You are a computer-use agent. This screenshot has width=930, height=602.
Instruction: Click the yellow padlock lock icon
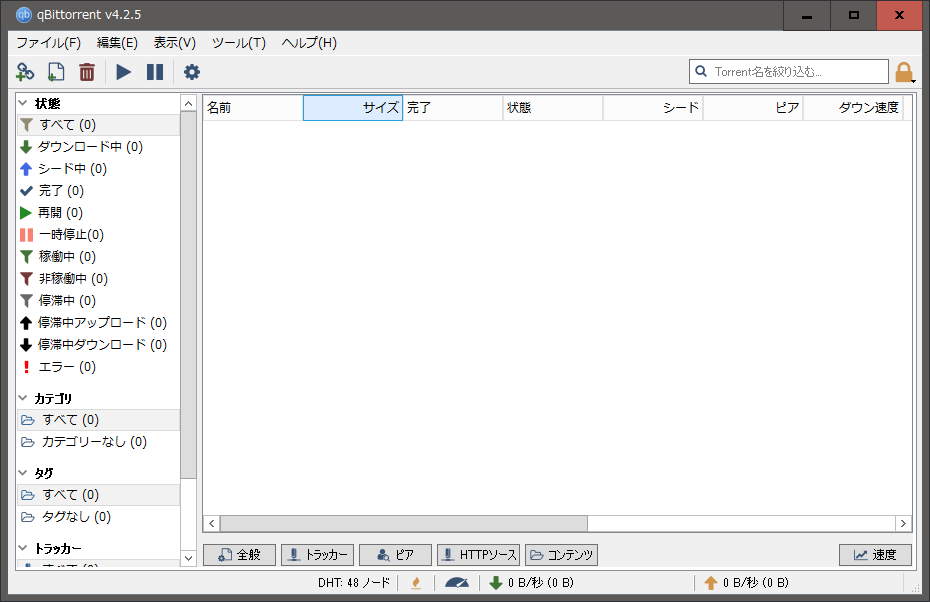(x=903, y=72)
